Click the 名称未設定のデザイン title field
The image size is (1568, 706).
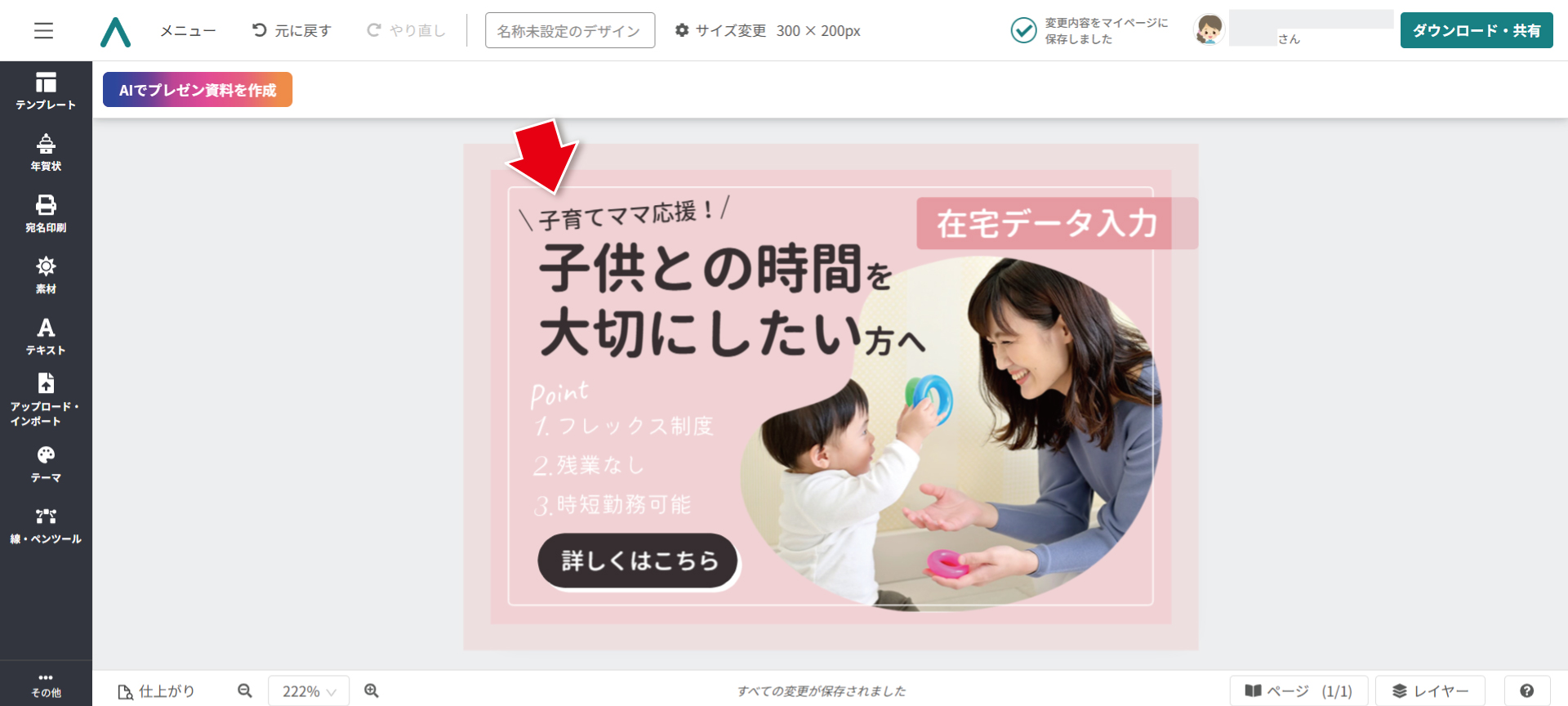(570, 30)
